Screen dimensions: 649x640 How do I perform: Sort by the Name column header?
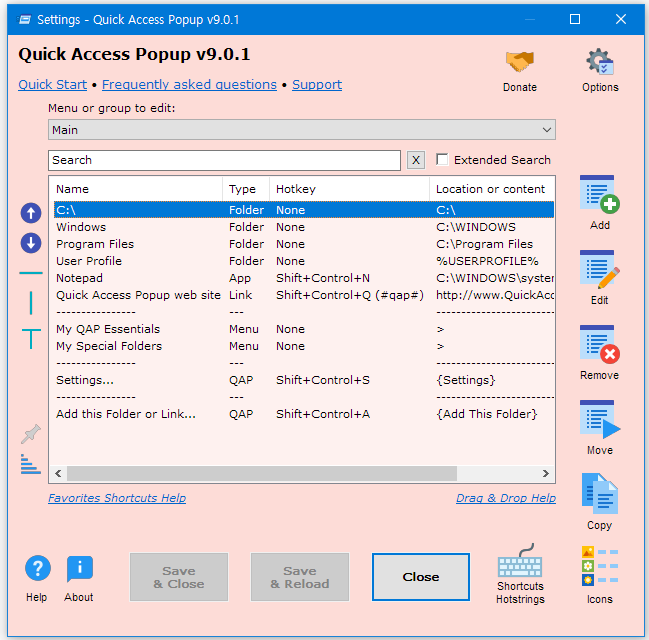coord(136,189)
